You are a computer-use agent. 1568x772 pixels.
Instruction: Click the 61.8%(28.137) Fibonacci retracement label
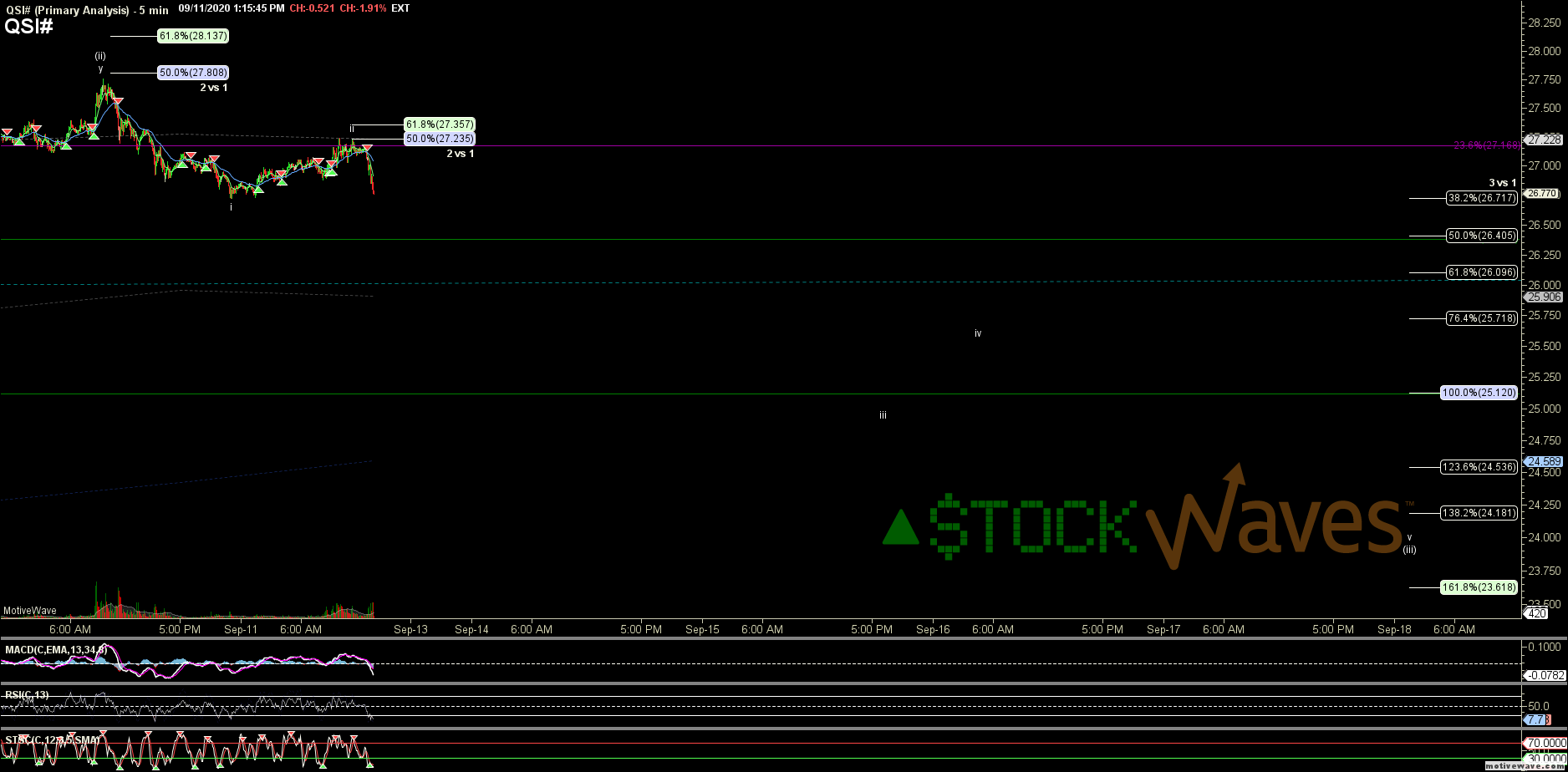tap(192, 36)
